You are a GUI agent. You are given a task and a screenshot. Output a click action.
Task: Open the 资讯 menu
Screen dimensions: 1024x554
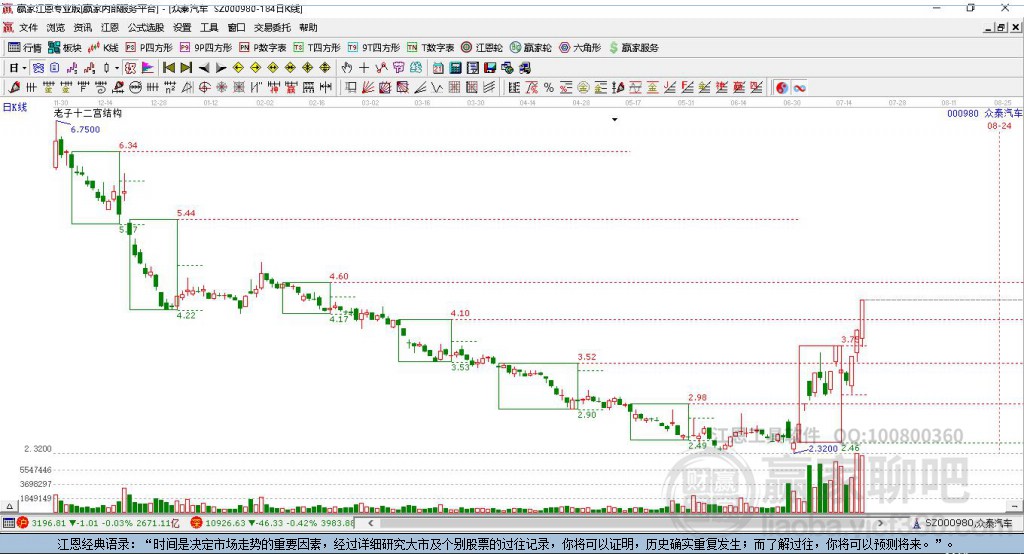(83, 27)
